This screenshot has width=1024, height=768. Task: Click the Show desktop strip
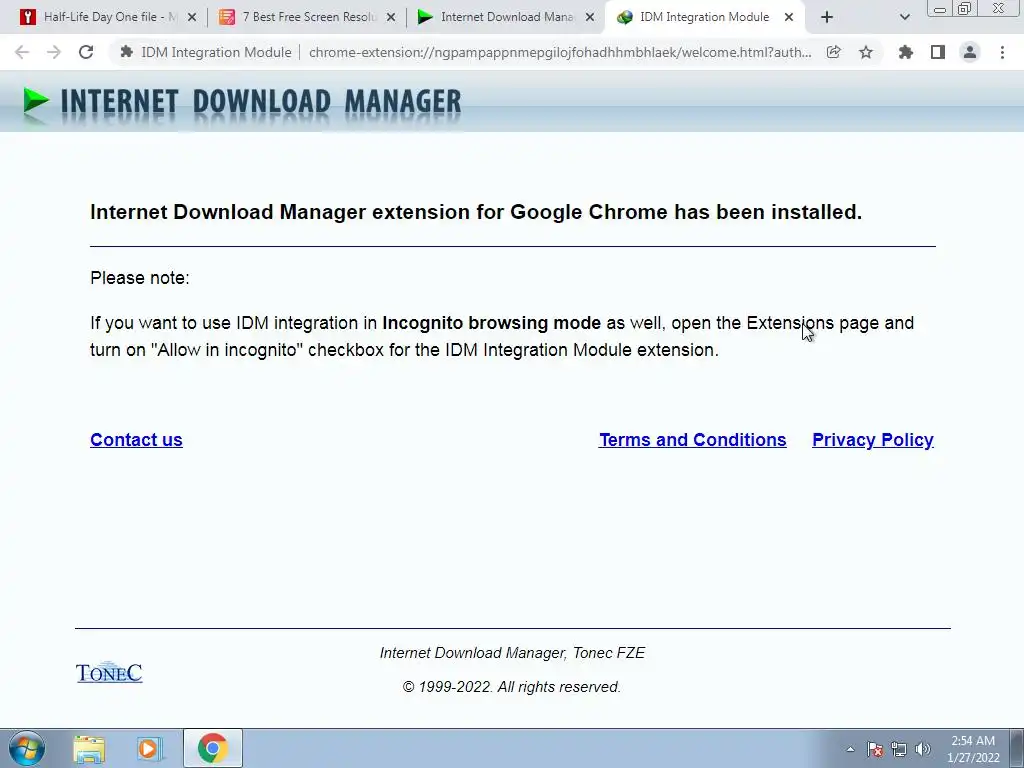tap(1017, 748)
